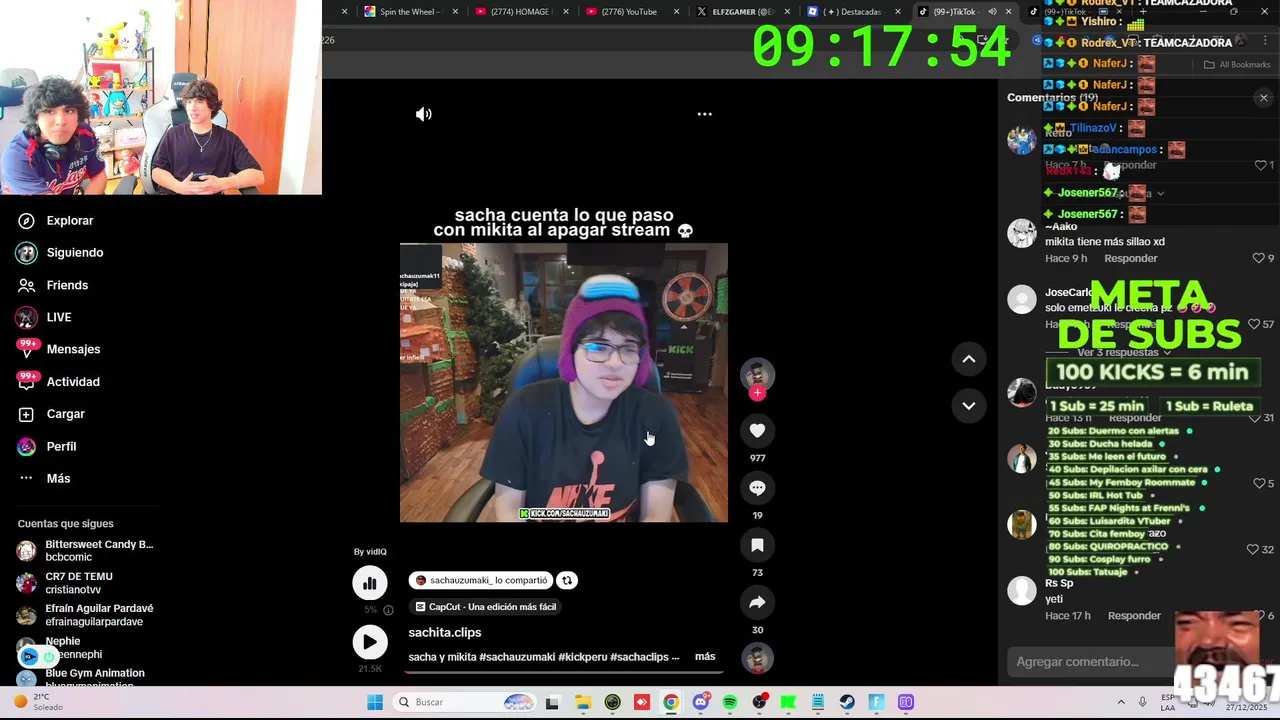Click the #kickperu hashtag in the caption

click(x=582, y=657)
